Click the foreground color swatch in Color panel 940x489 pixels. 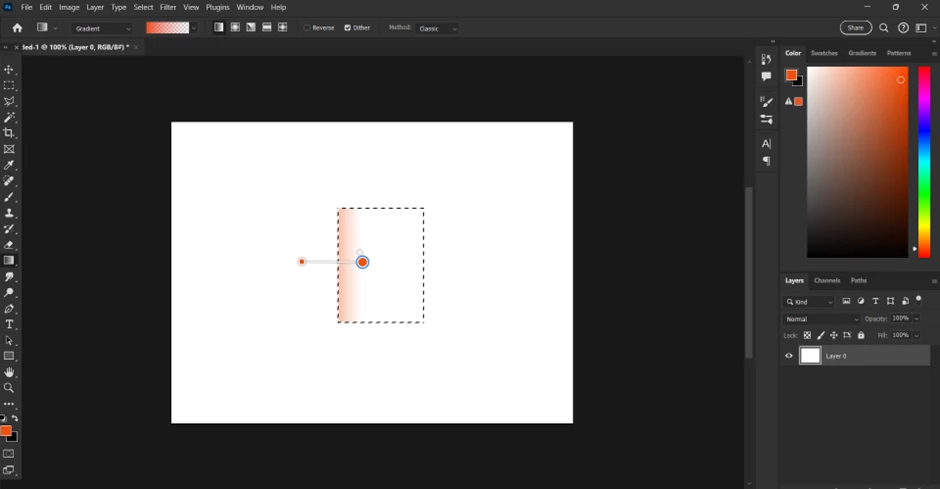[x=791, y=75]
